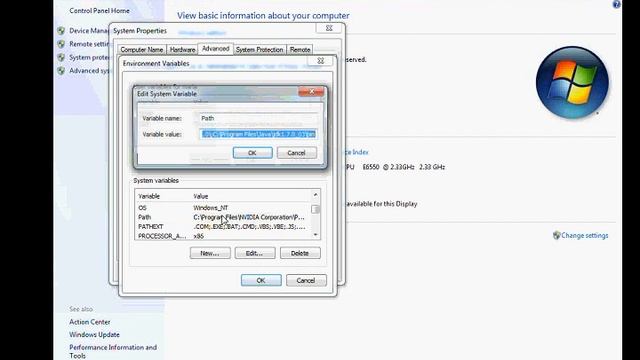
Task: Click the shield icon beside Device Manager
Action: click(61, 31)
